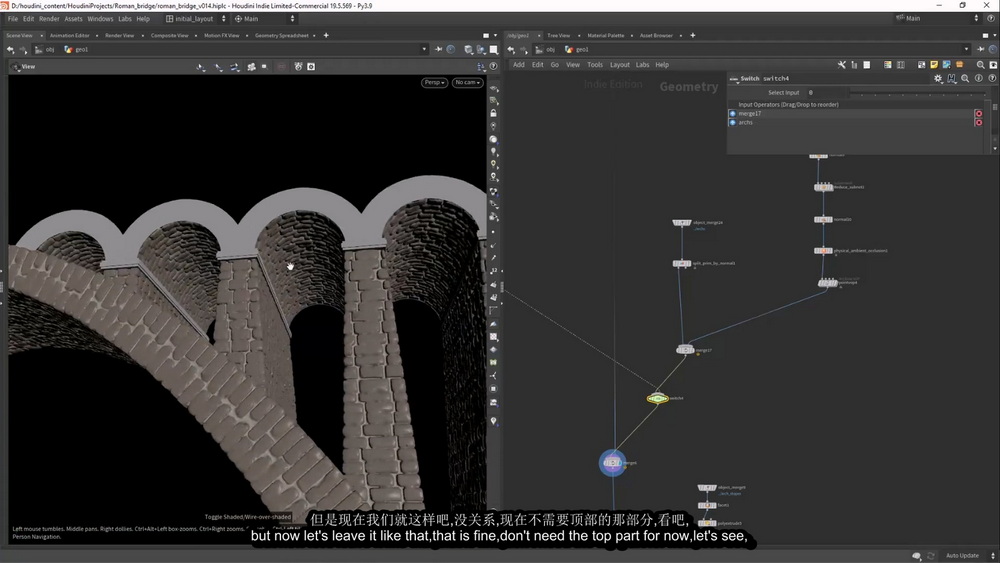This screenshot has width=1000, height=563.
Task: Remove merge17 input with red button
Action: pos(978,113)
